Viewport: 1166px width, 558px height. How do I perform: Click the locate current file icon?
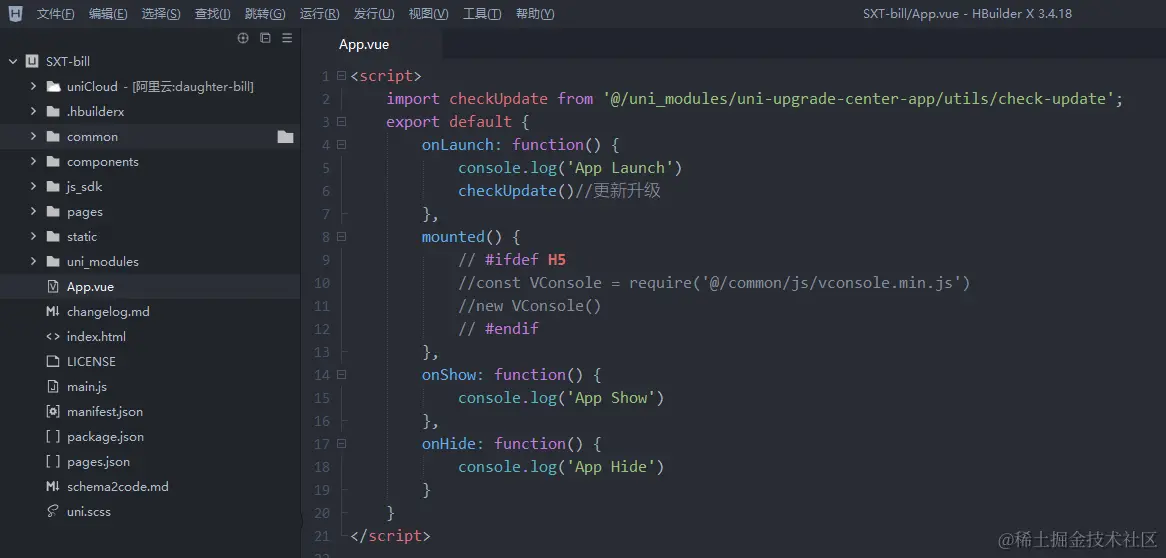(x=242, y=38)
